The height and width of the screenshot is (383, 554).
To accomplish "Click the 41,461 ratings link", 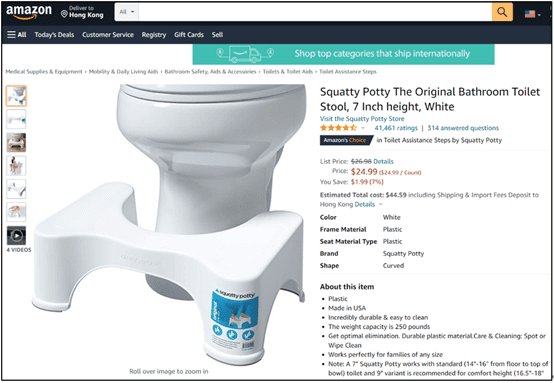I will point(396,128).
